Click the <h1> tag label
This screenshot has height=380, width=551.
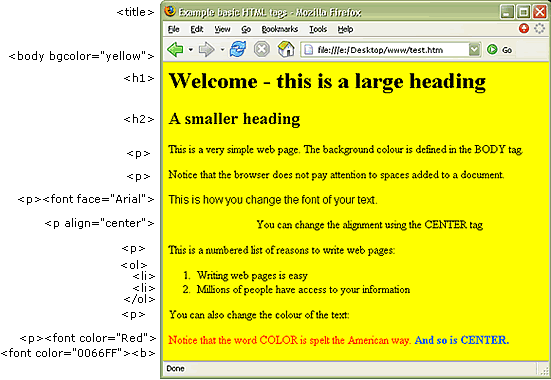[x=139, y=78]
